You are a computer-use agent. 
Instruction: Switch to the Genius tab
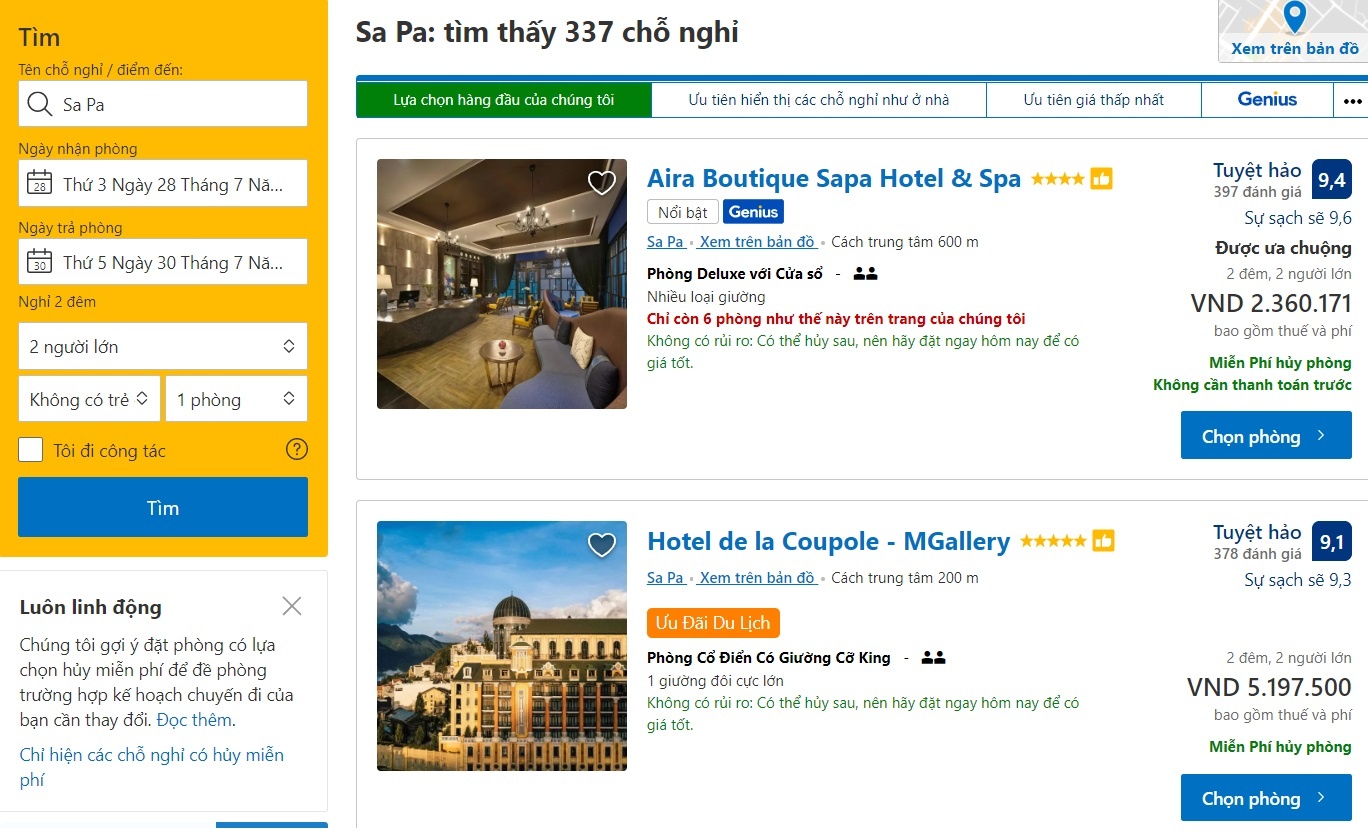(1266, 100)
